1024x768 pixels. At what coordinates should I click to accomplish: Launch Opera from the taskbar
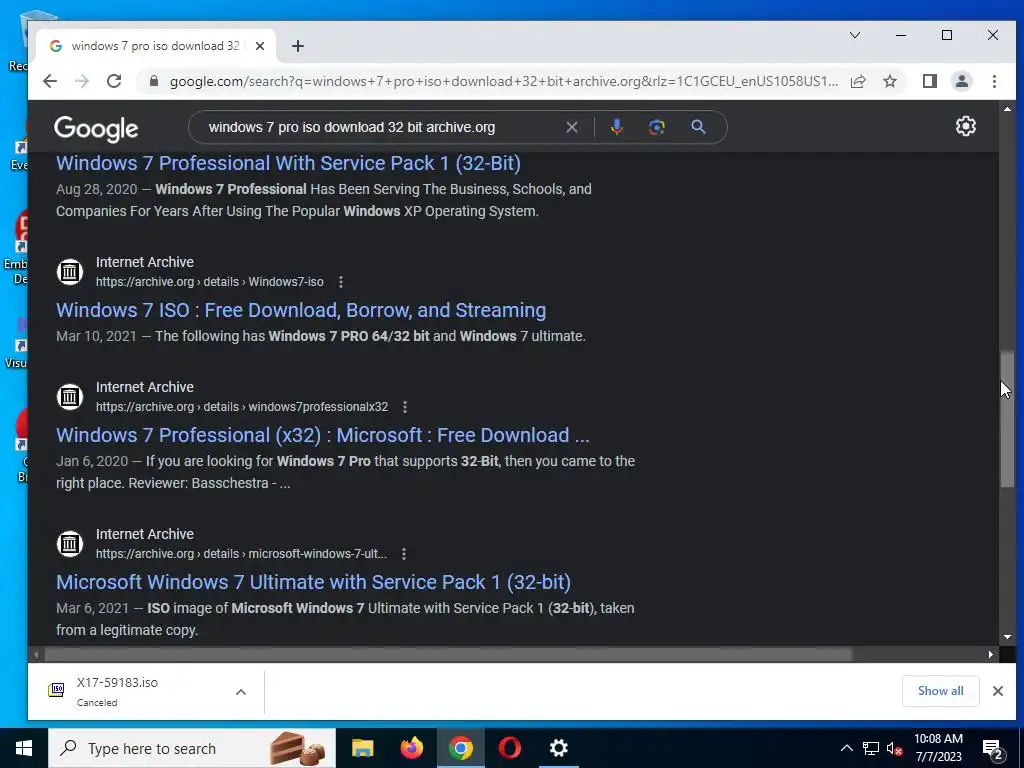tap(509, 748)
